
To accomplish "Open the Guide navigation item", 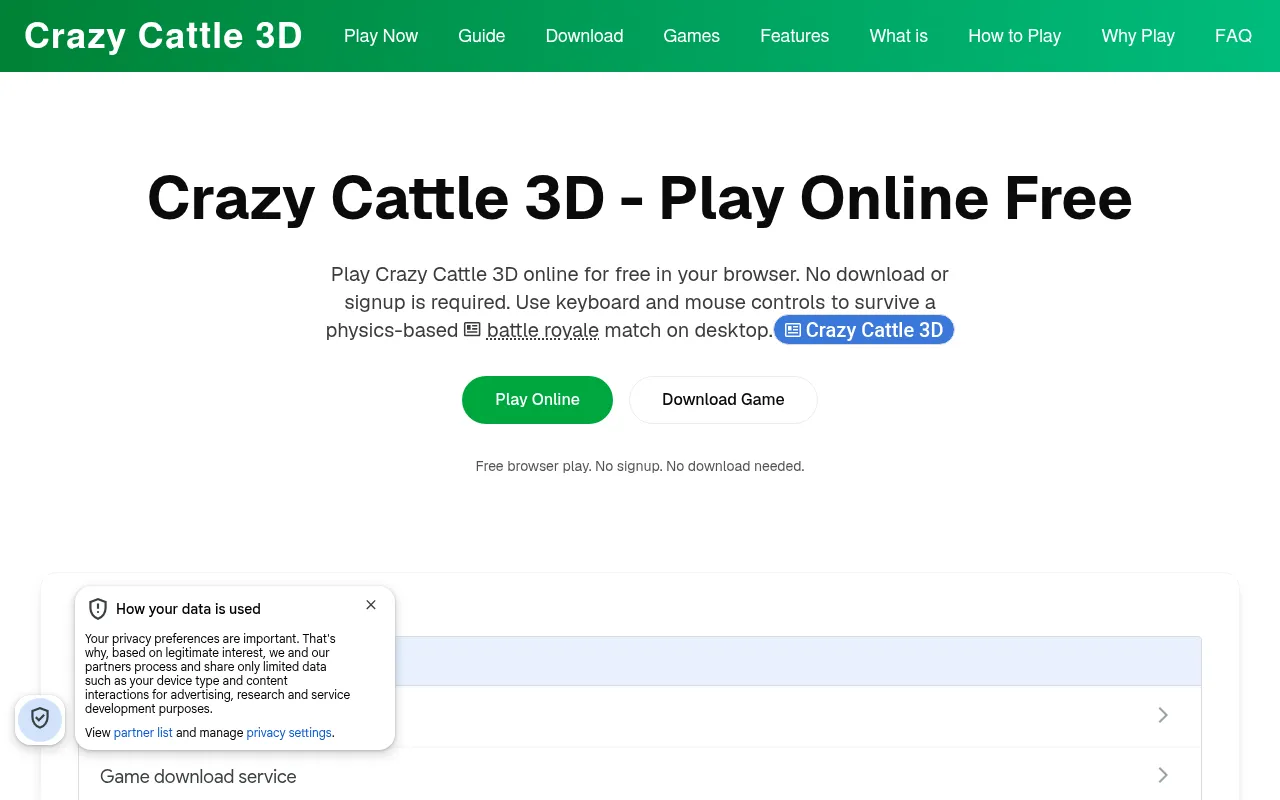I will point(482,36).
